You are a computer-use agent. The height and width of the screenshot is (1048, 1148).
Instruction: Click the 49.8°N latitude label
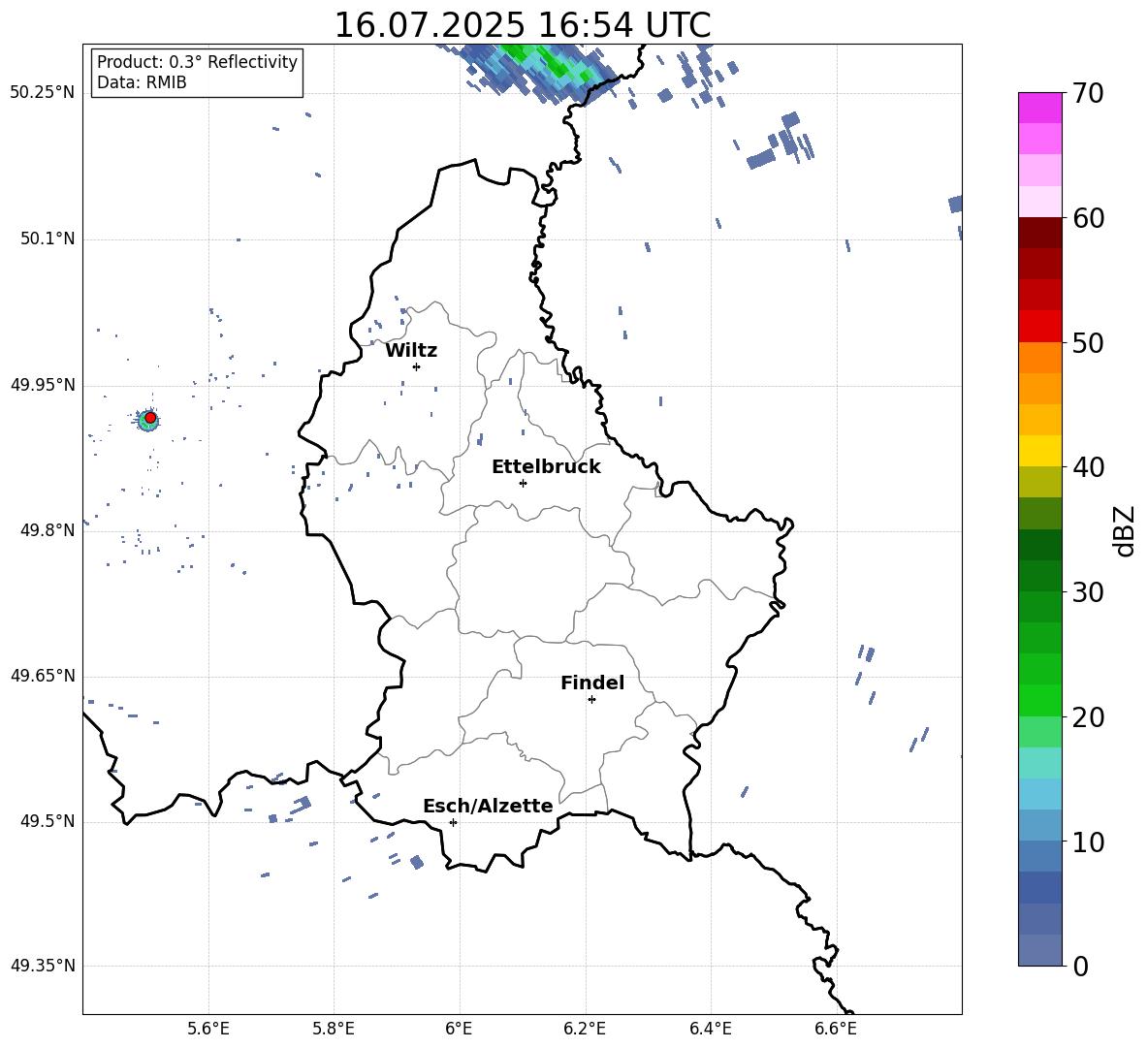pos(48,530)
